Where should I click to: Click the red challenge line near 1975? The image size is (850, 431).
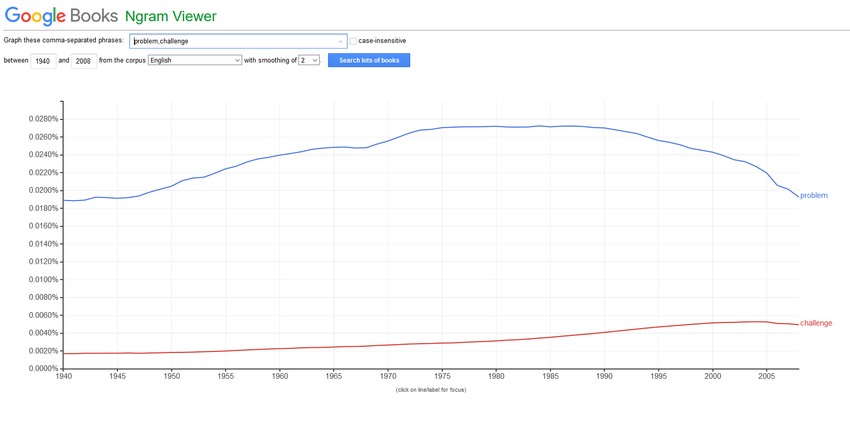pyautogui.click(x=441, y=343)
